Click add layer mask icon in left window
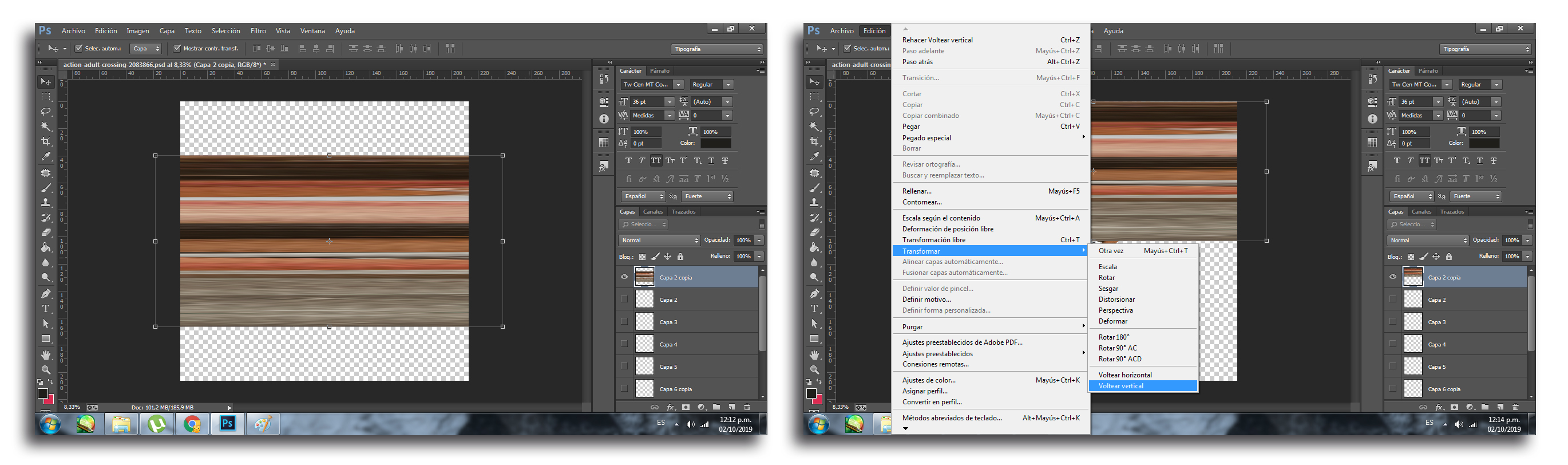 (x=686, y=407)
